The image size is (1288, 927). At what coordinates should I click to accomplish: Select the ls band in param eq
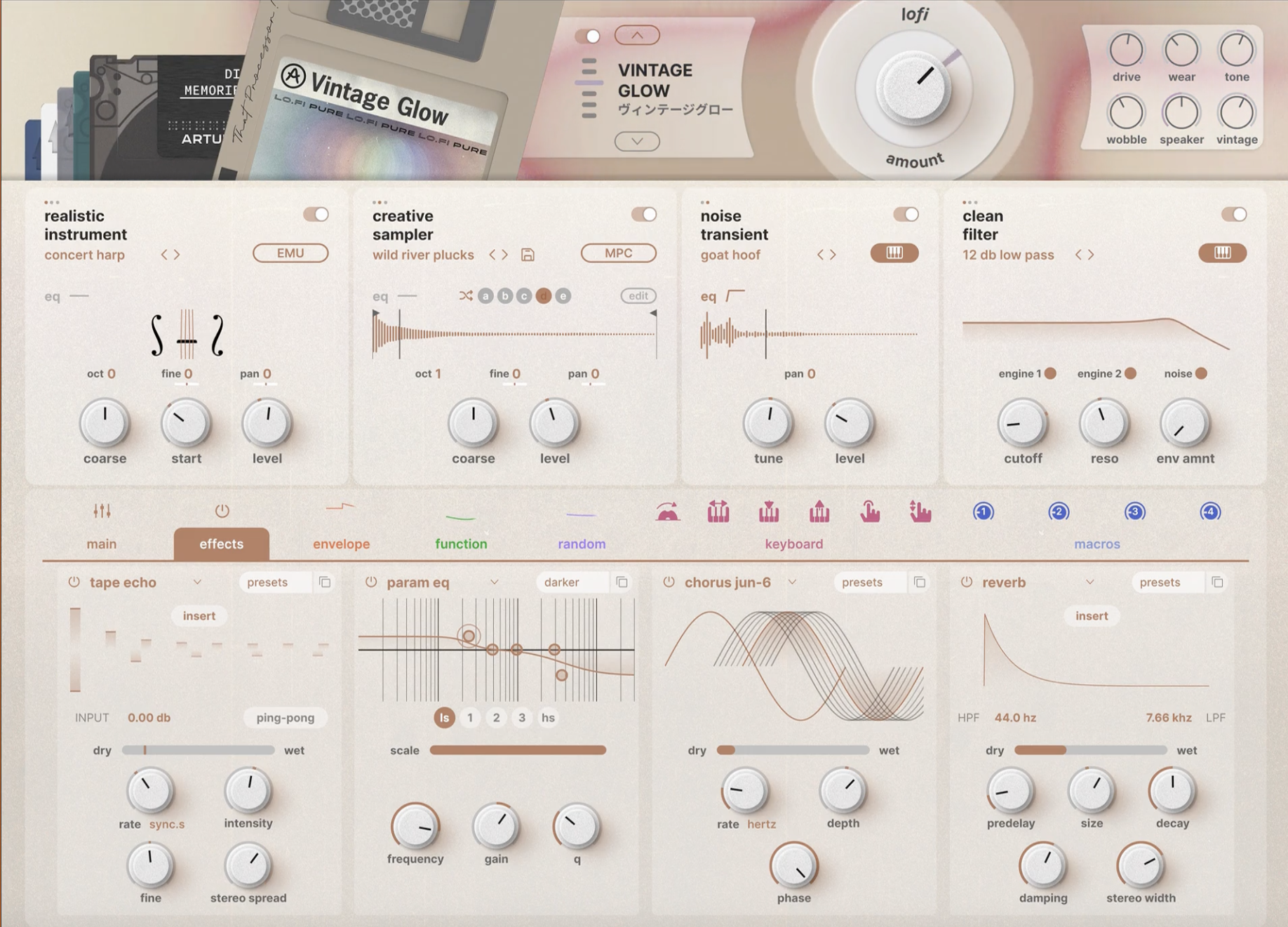444,717
